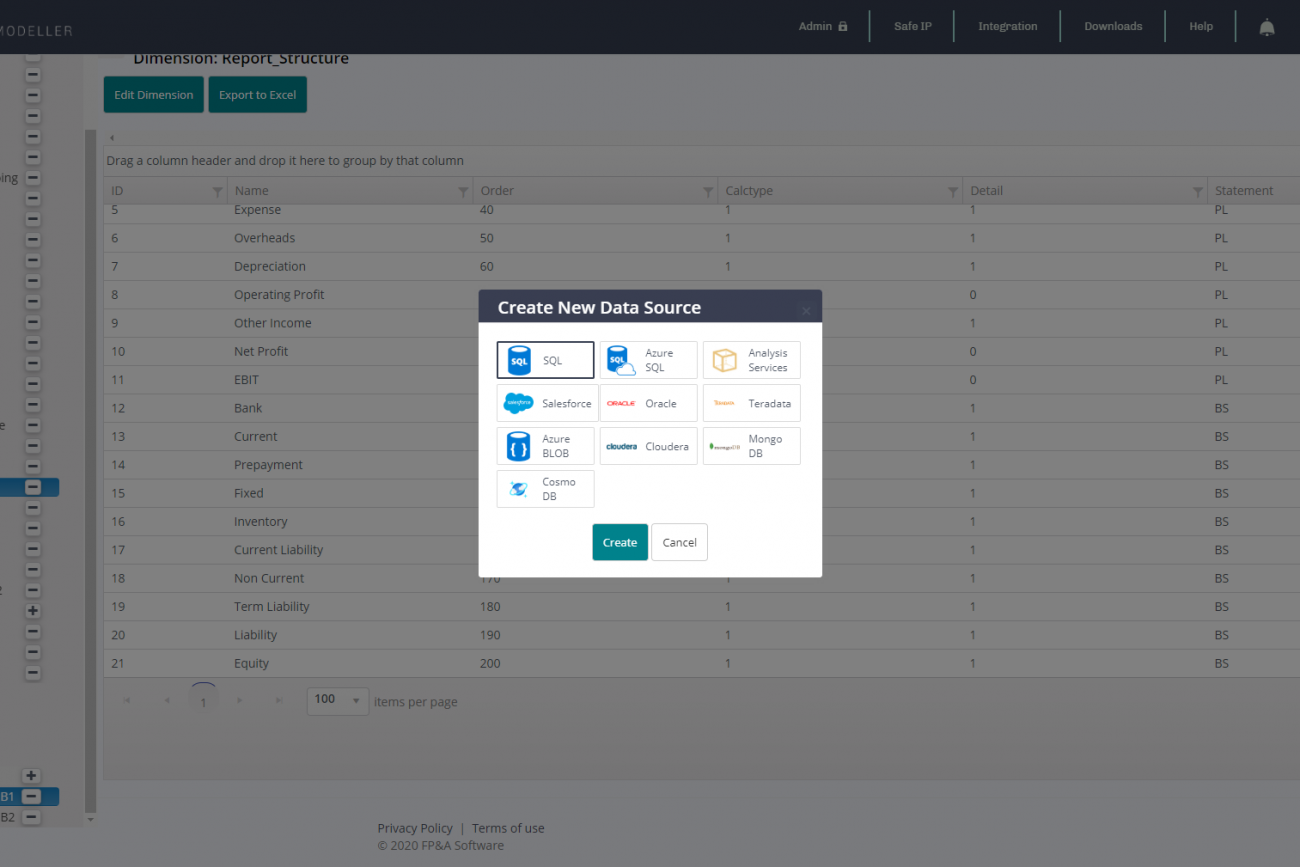Go to page 1 in pager

203,702
